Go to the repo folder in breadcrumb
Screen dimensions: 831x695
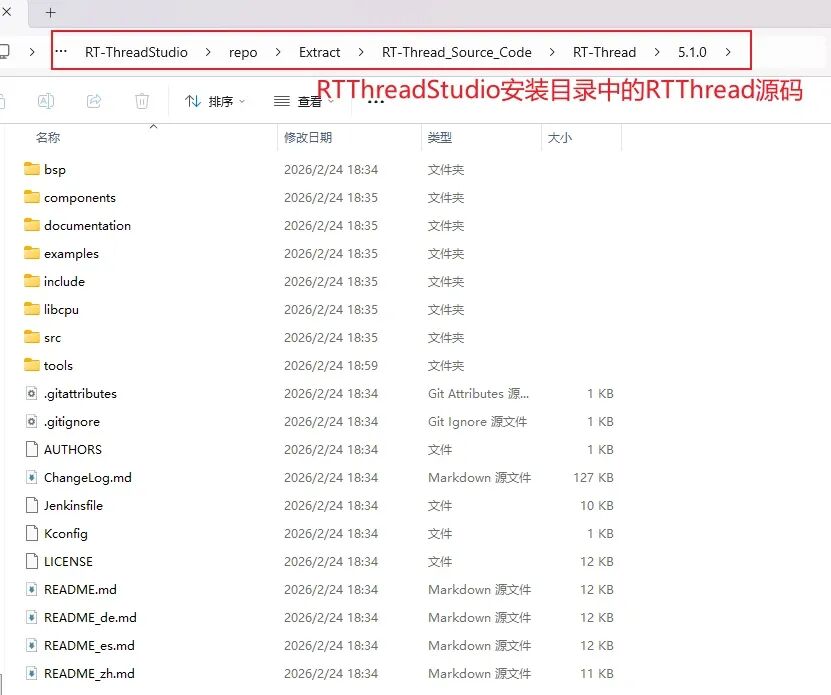[243, 52]
